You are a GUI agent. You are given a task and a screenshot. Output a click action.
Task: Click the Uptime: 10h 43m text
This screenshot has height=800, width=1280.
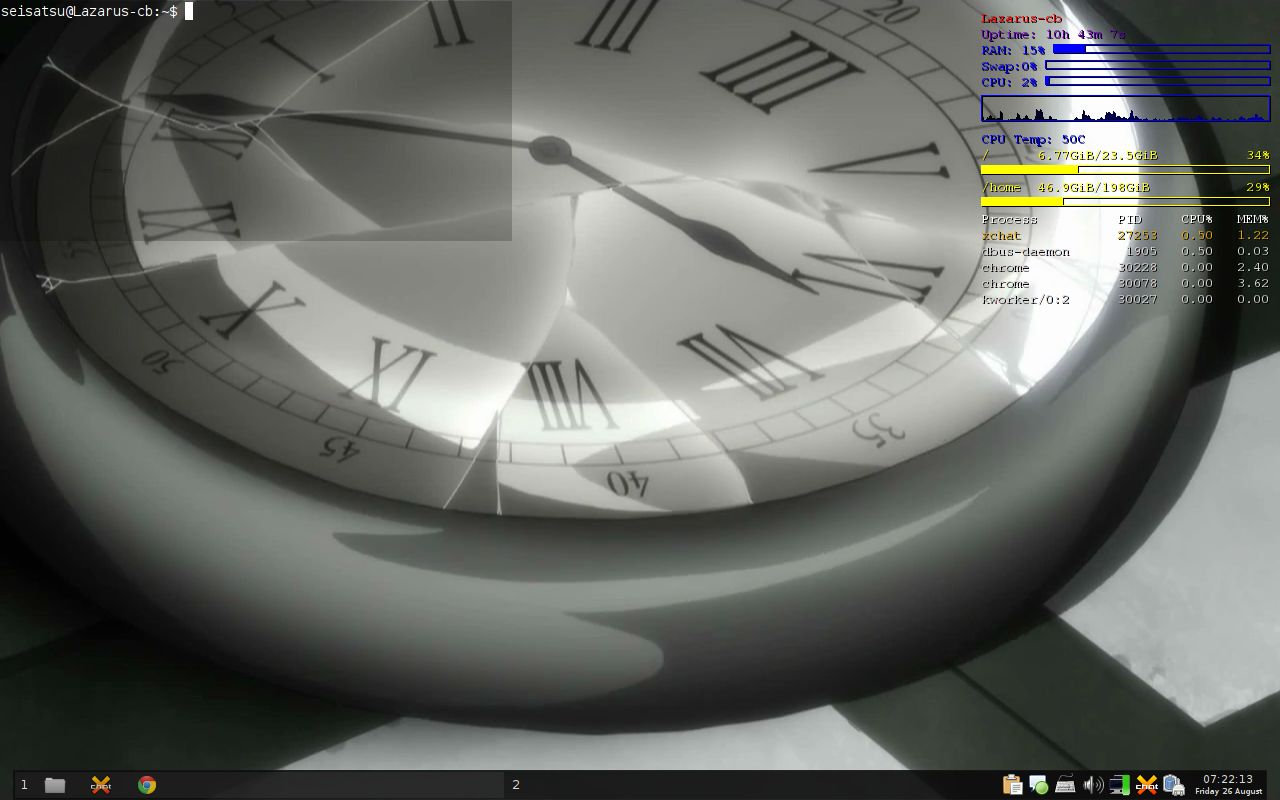click(1053, 34)
